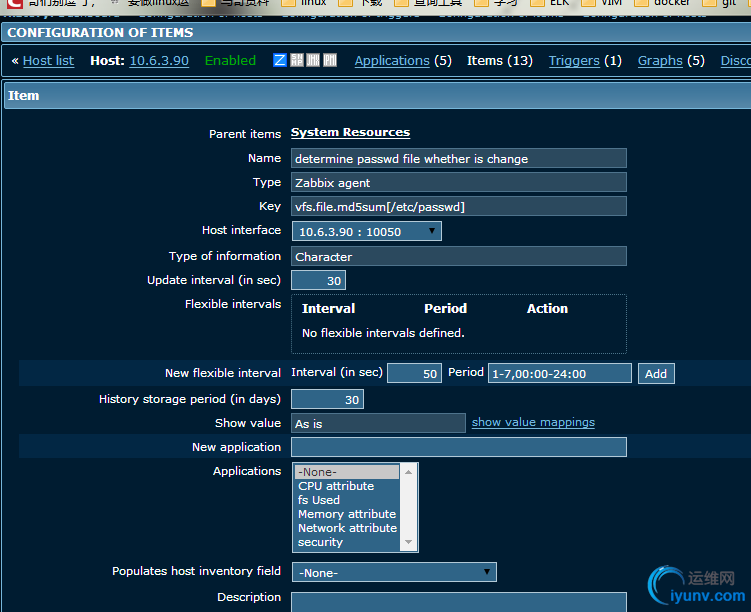Open the Host interface dropdown
The height and width of the screenshot is (612, 751).
pyautogui.click(x=366, y=231)
